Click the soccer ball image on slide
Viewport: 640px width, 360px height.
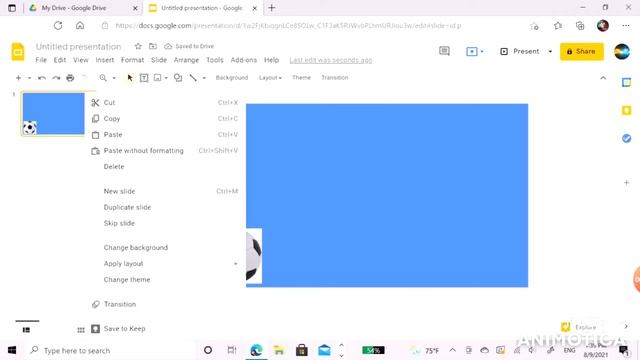[254, 256]
